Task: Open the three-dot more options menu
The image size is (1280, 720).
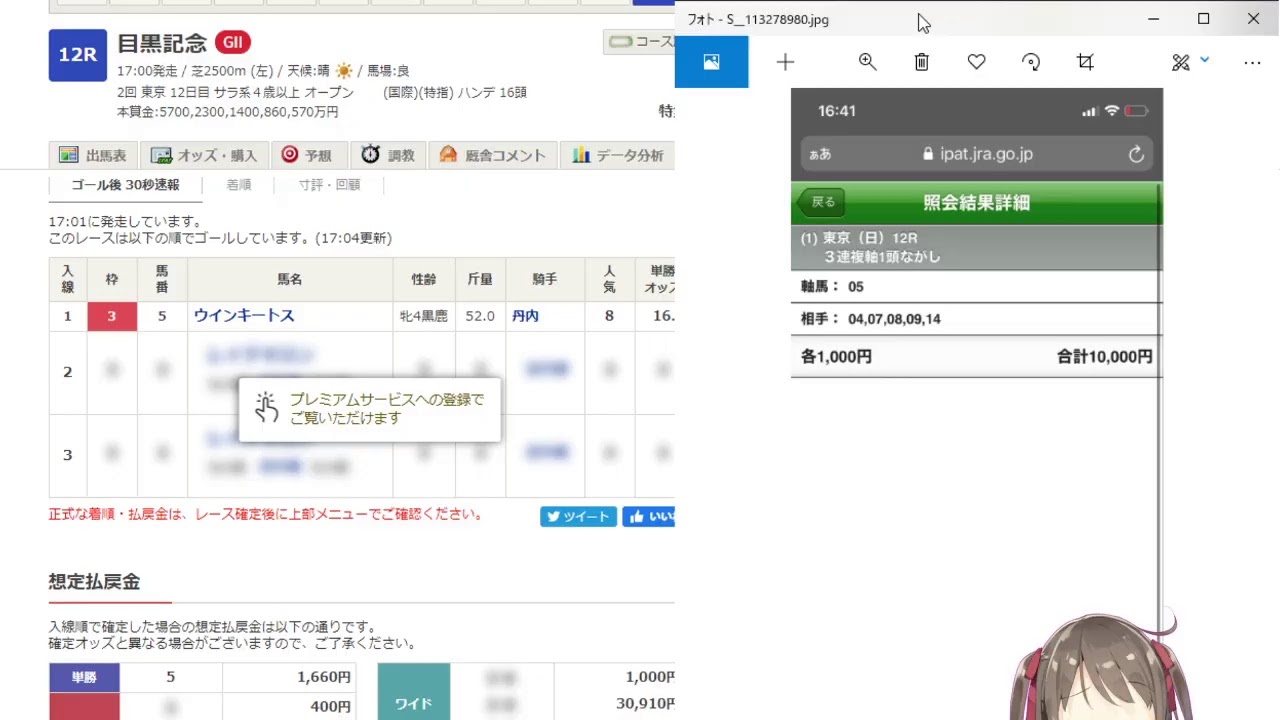Action: (1252, 62)
